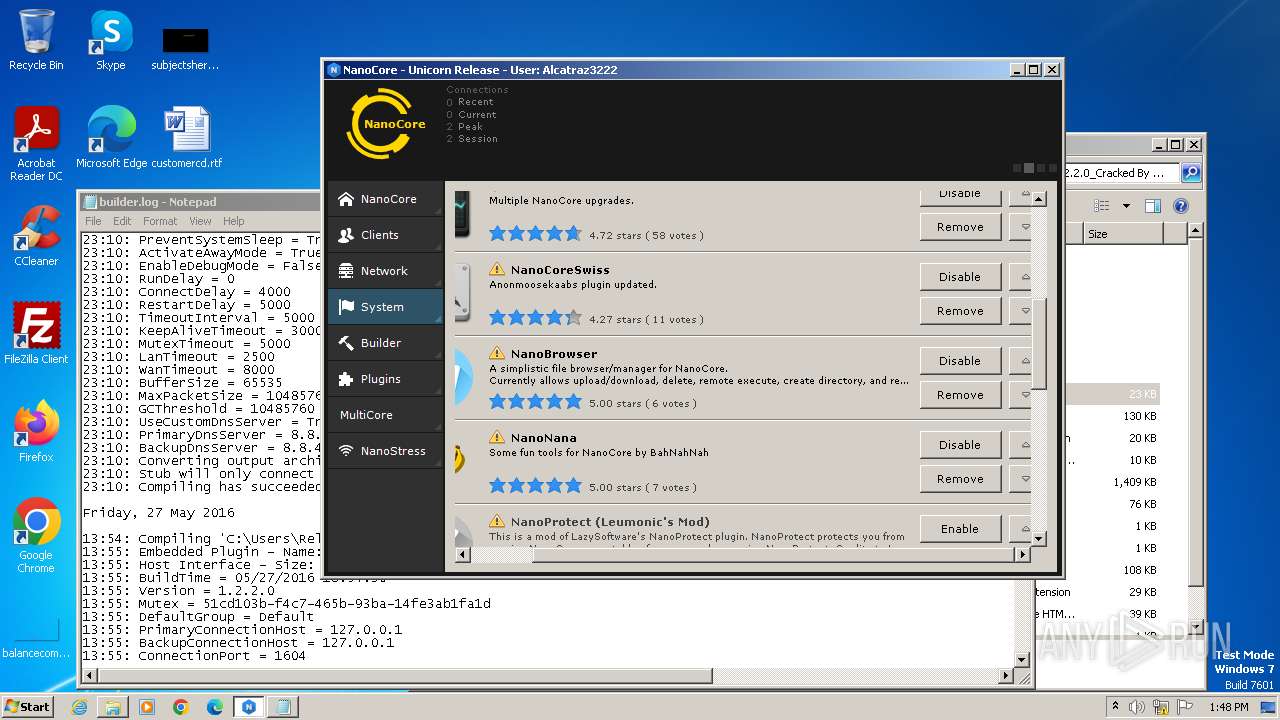Toggle the preview pane in Explorer

pyautogui.click(x=1152, y=206)
